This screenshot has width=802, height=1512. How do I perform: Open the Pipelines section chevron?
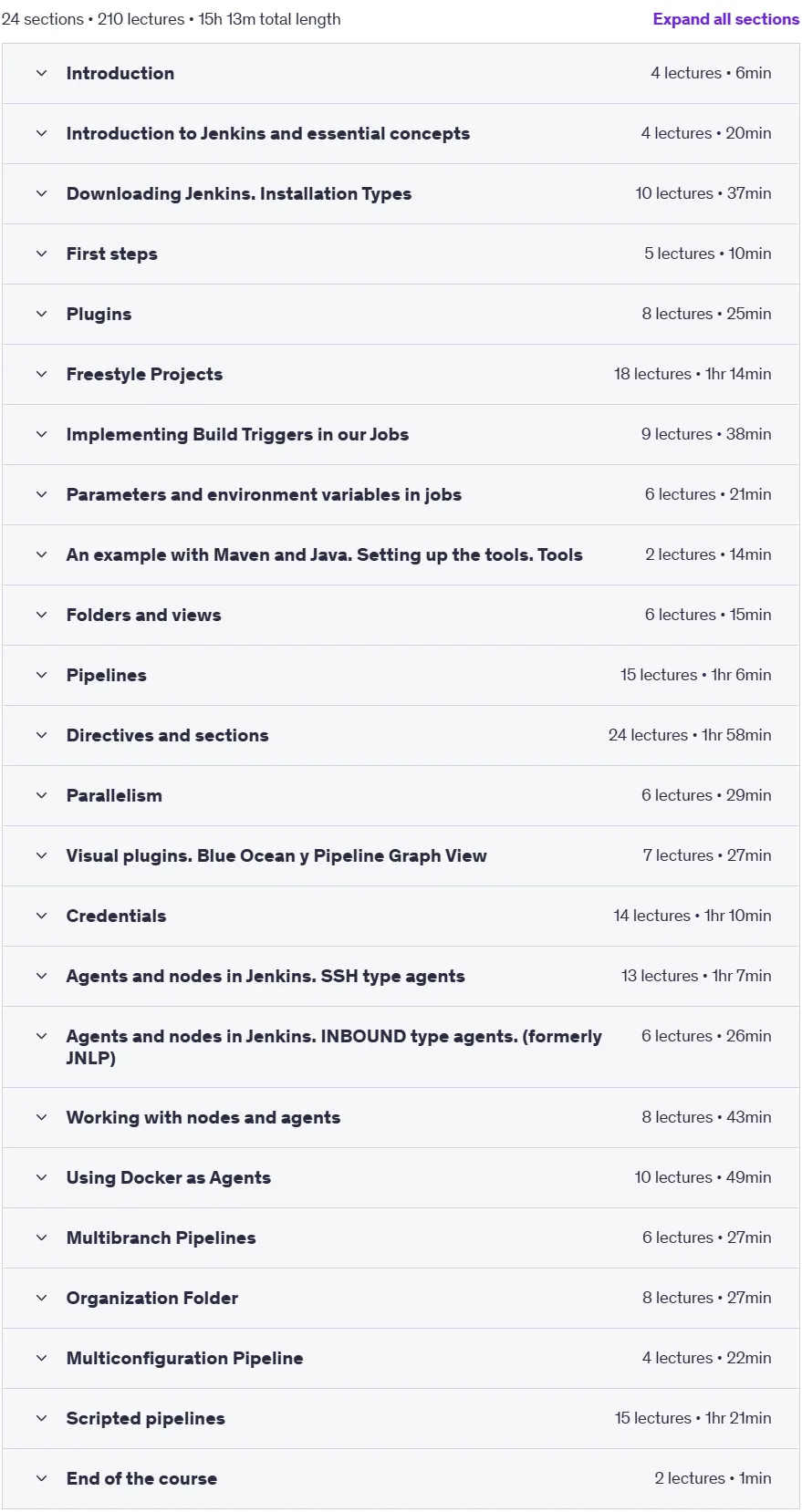click(41, 675)
